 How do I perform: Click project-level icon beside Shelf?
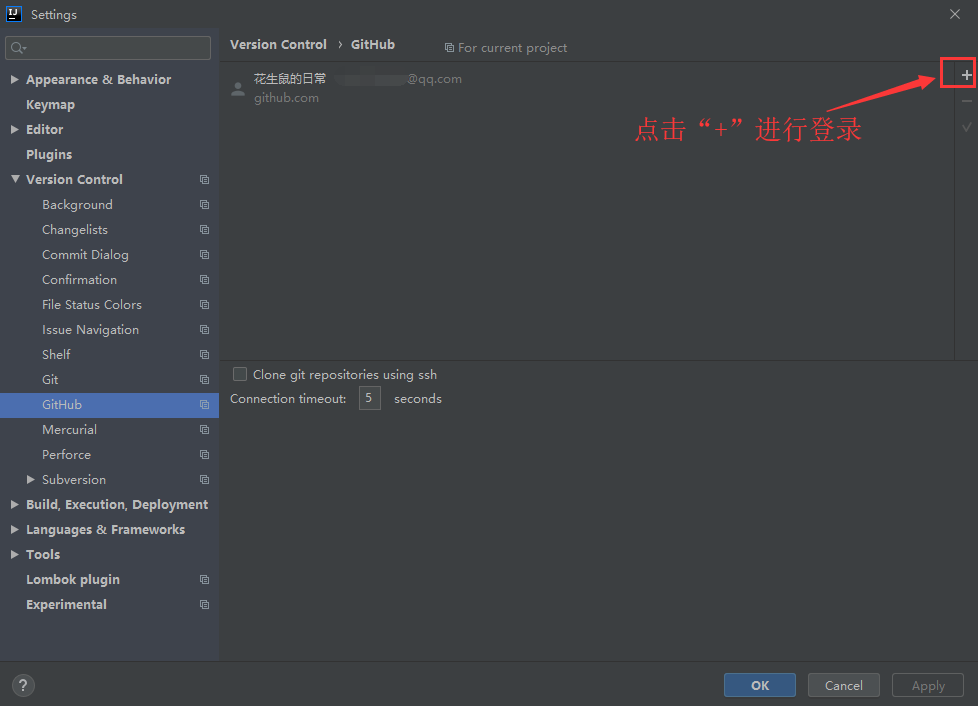point(204,354)
